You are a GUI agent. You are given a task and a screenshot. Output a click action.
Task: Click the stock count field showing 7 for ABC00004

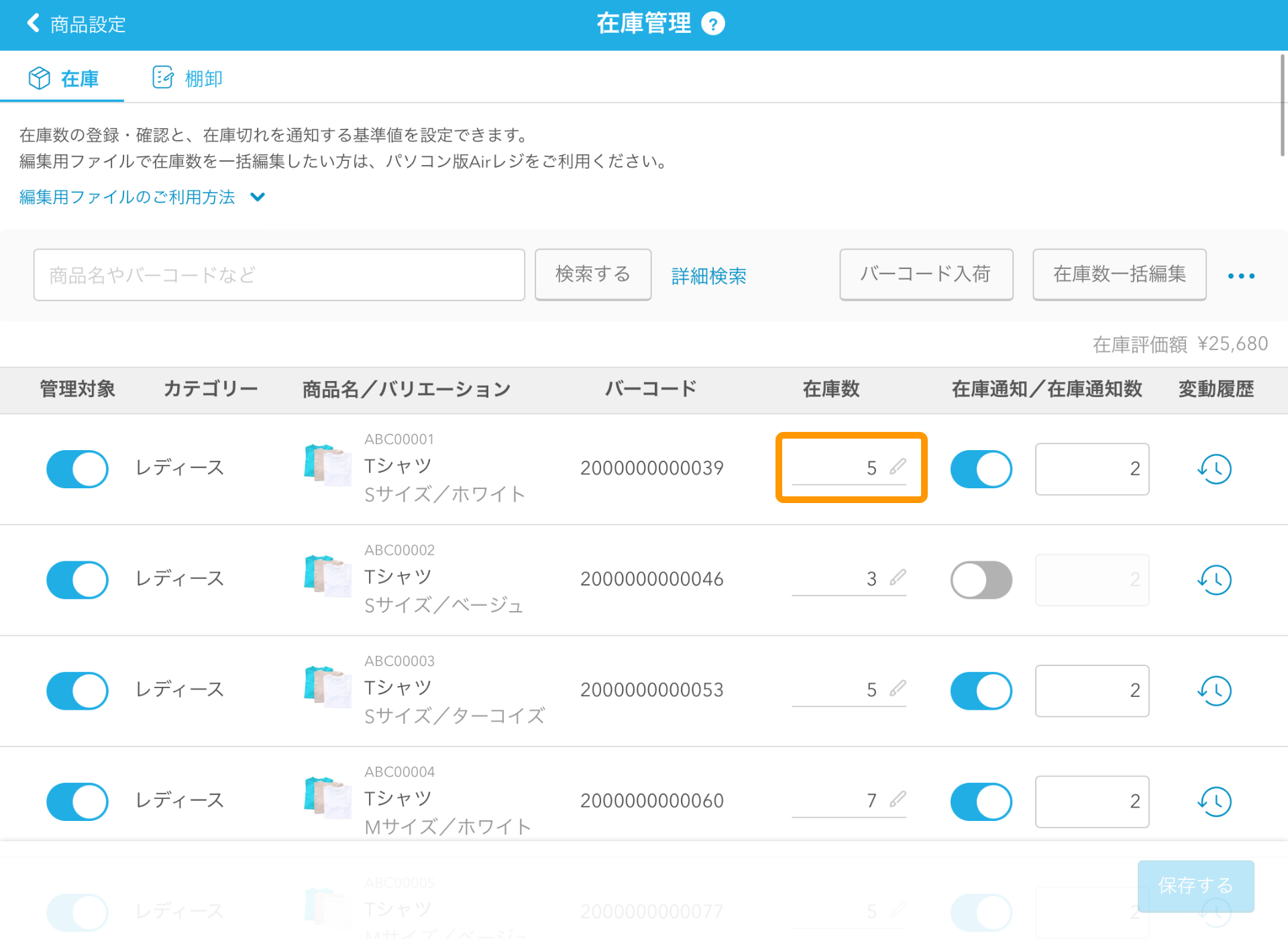[849, 801]
